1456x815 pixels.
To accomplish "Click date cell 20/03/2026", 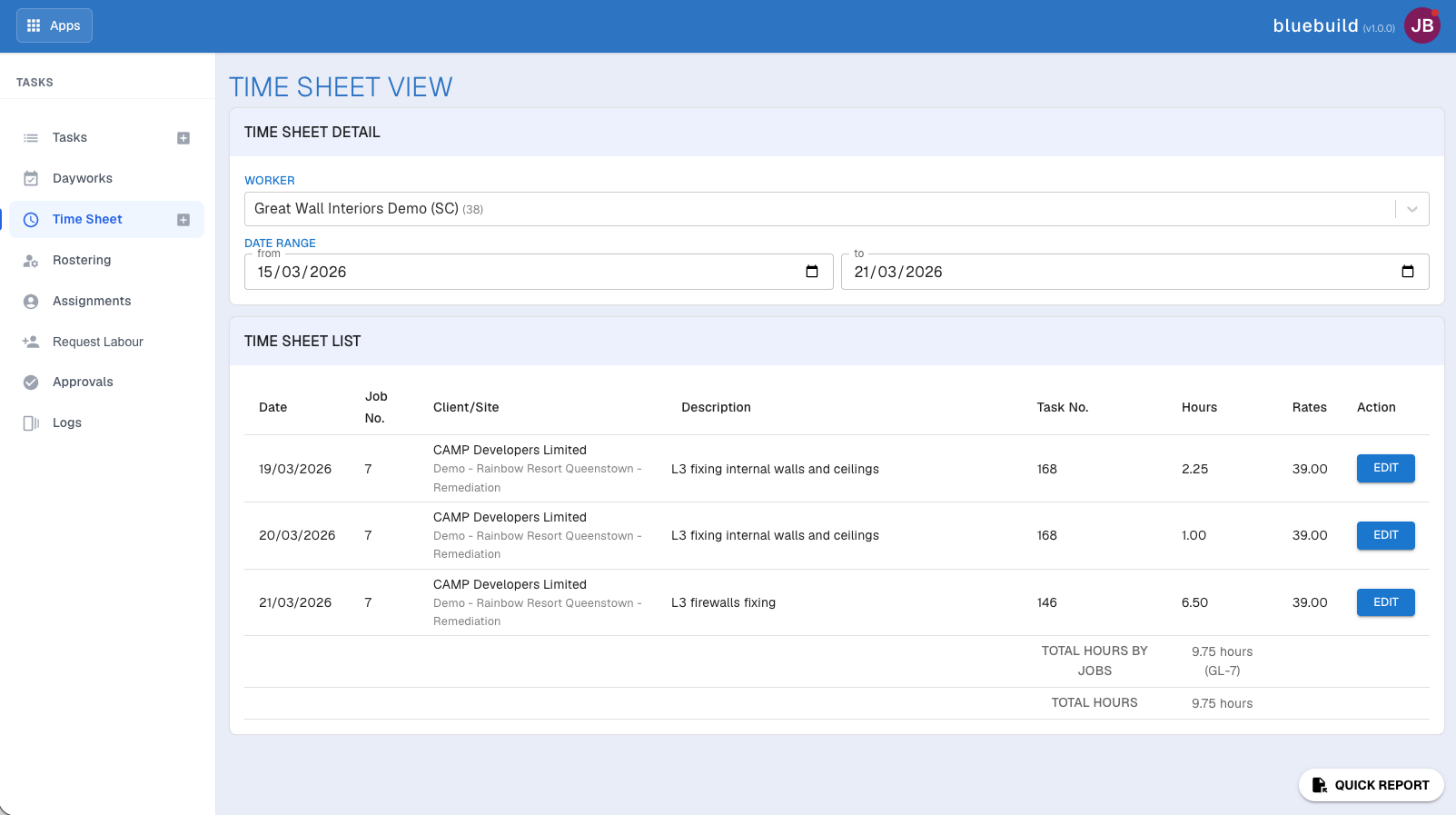I will pyautogui.click(x=297, y=536).
